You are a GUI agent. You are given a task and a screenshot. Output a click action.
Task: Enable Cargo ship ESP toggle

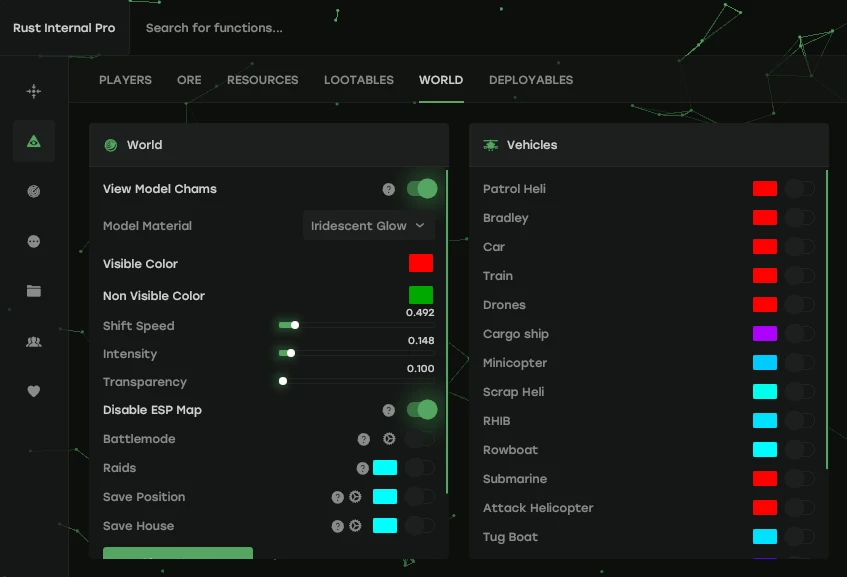pos(799,334)
